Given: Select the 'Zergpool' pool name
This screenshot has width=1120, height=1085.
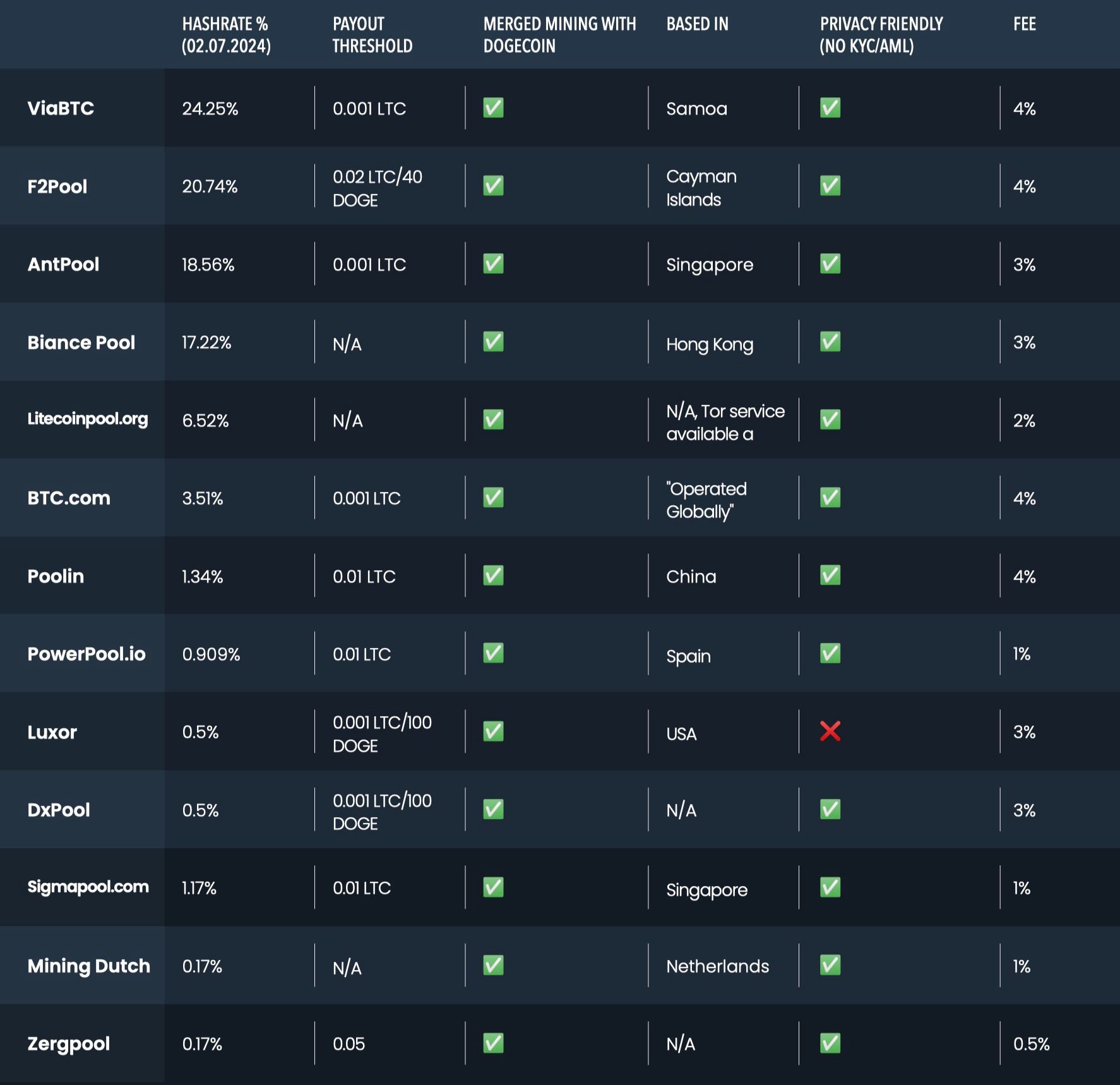Looking at the screenshot, I should [69, 1044].
